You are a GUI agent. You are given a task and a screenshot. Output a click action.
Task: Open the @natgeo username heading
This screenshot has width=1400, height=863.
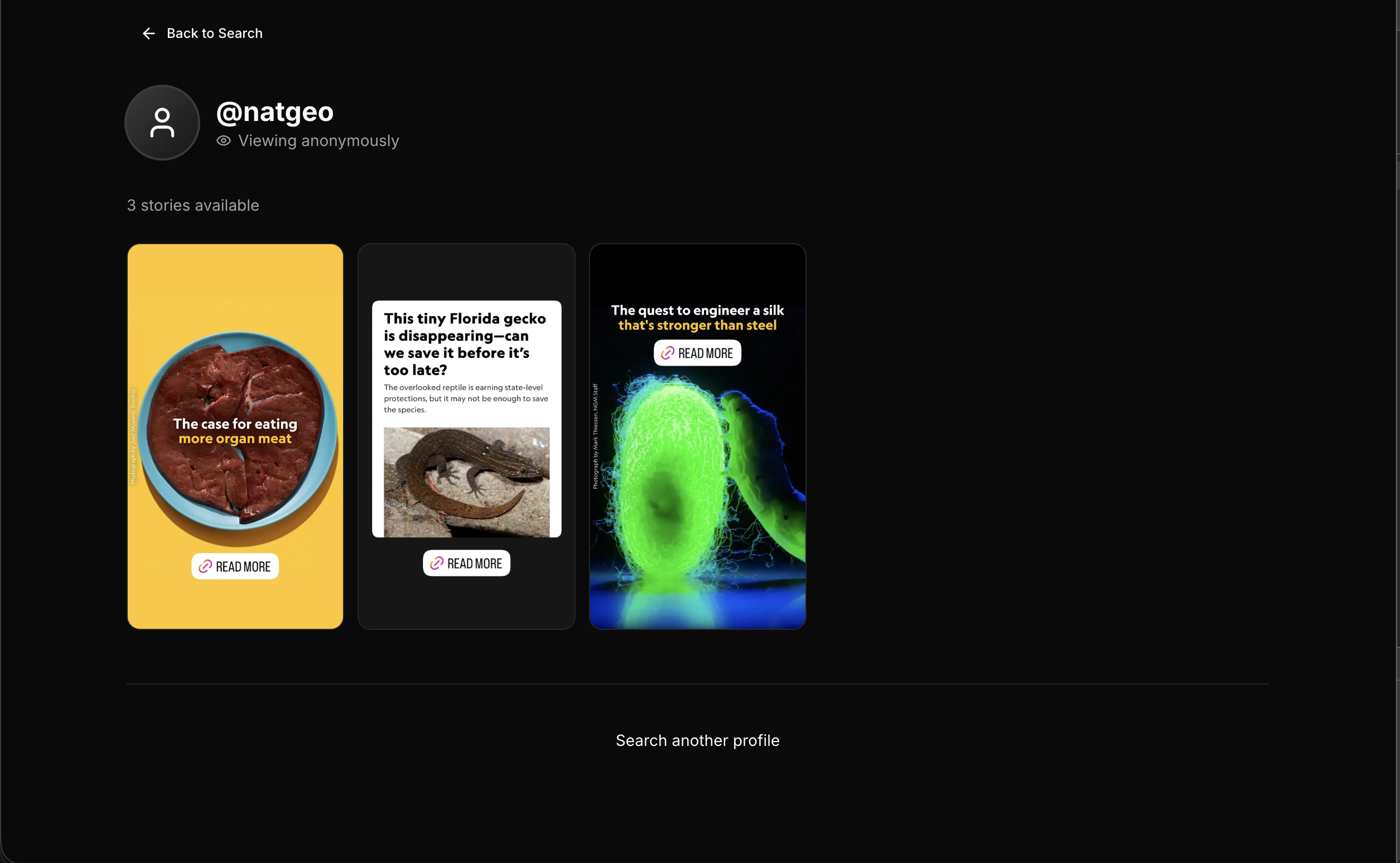274,111
